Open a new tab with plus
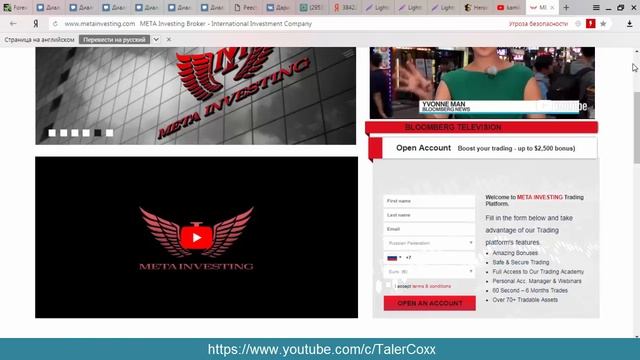The height and width of the screenshot is (360, 640). tap(566, 7)
